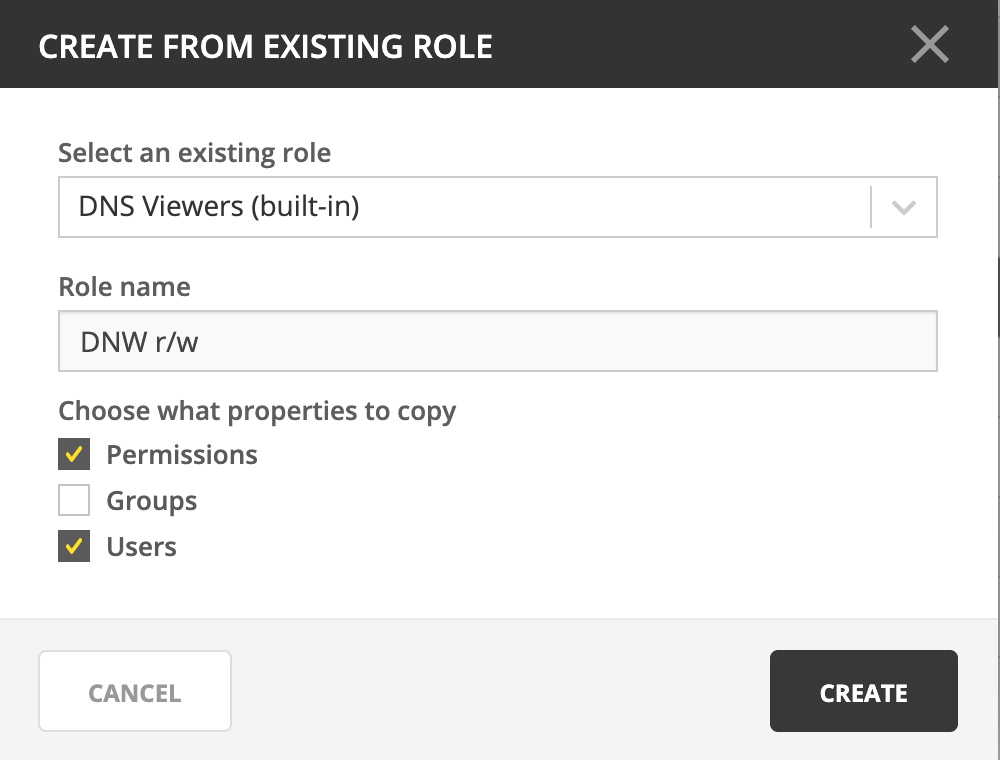Enable the Groups checkbox

coord(74,501)
